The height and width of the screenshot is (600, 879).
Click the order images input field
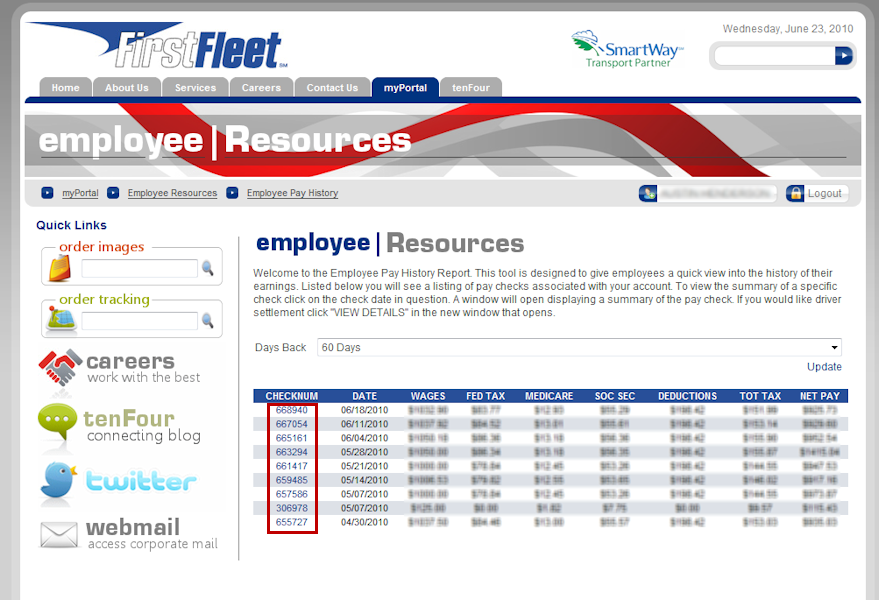pos(139,268)
